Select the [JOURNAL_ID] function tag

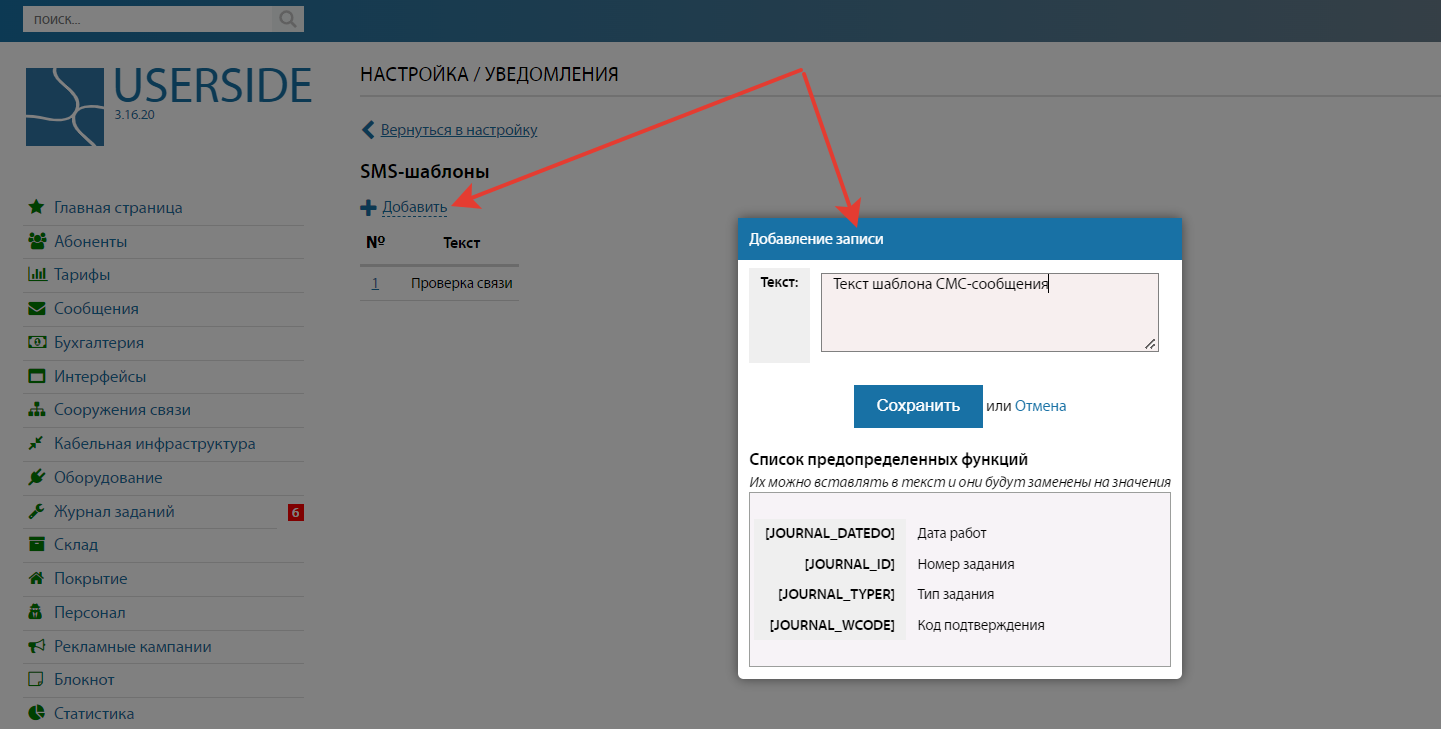[850, 564]
